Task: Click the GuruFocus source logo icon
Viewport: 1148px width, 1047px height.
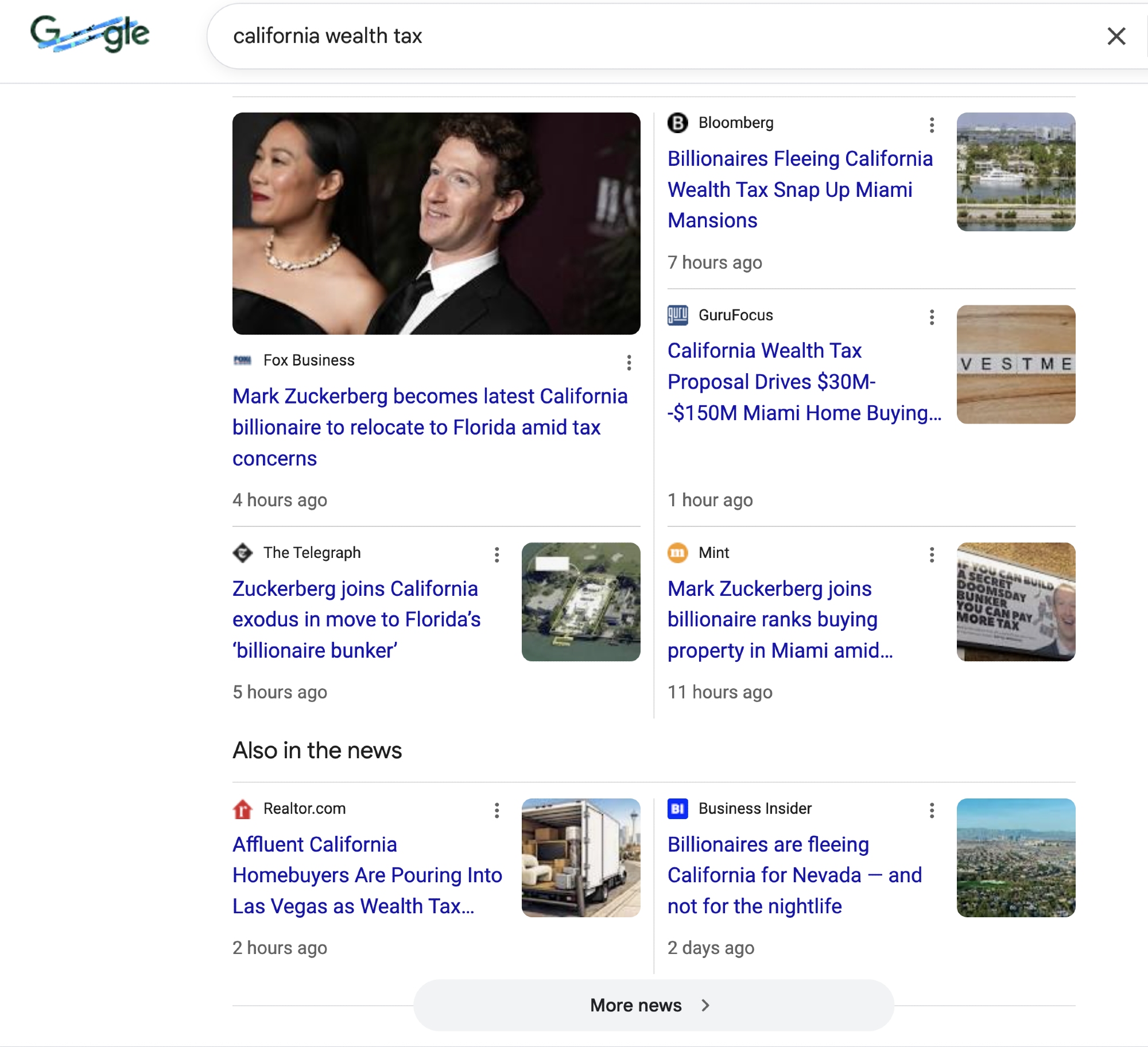Action: [x=677, y=315]
